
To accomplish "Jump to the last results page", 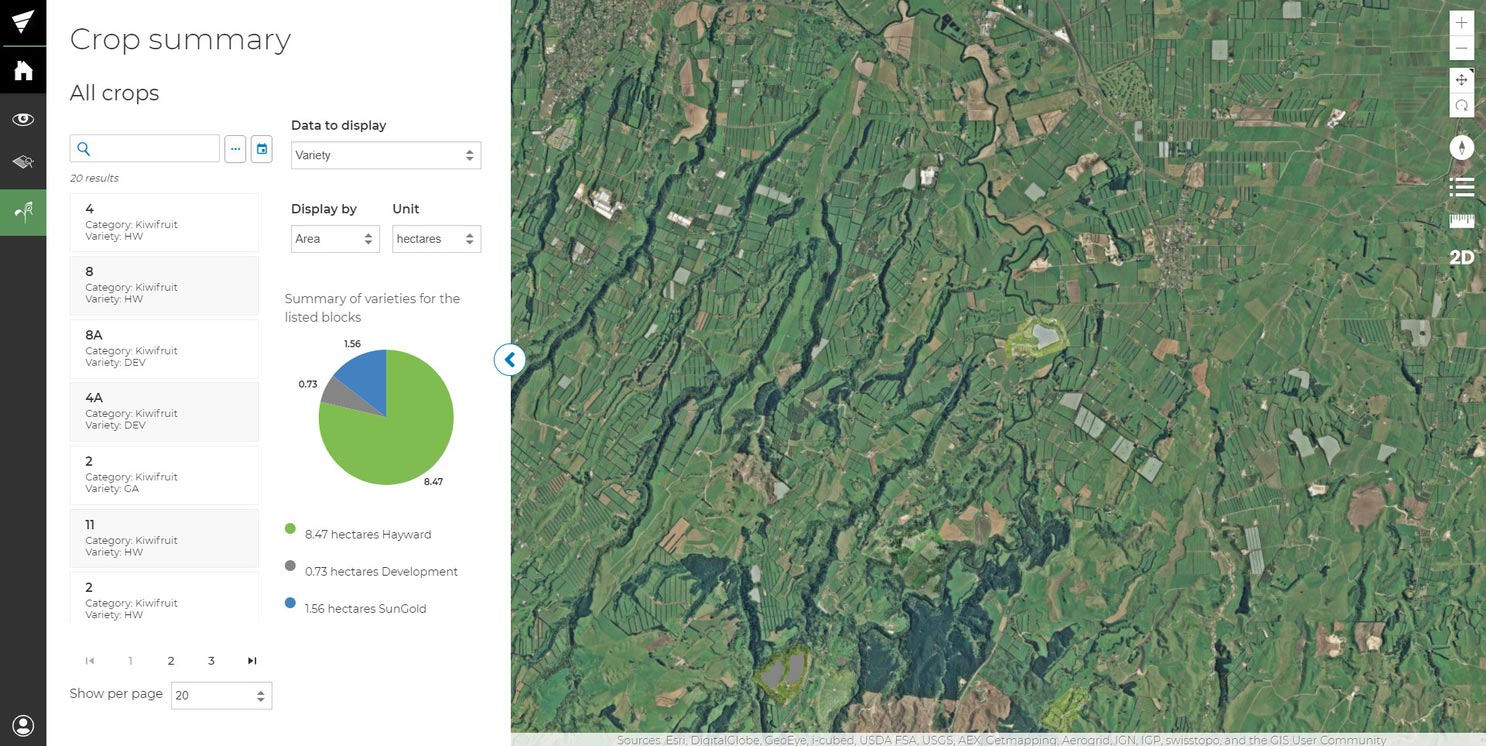I will click(x=252, y=661).
